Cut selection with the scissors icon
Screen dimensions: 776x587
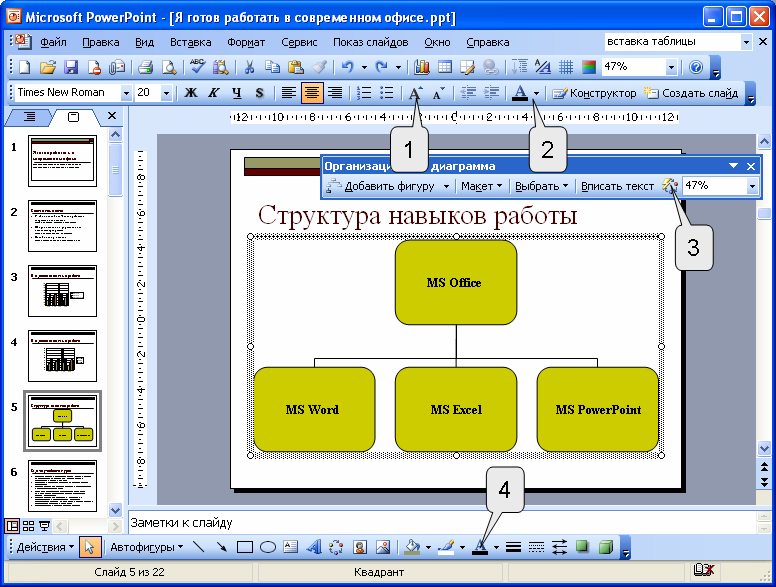pos(249,67)
